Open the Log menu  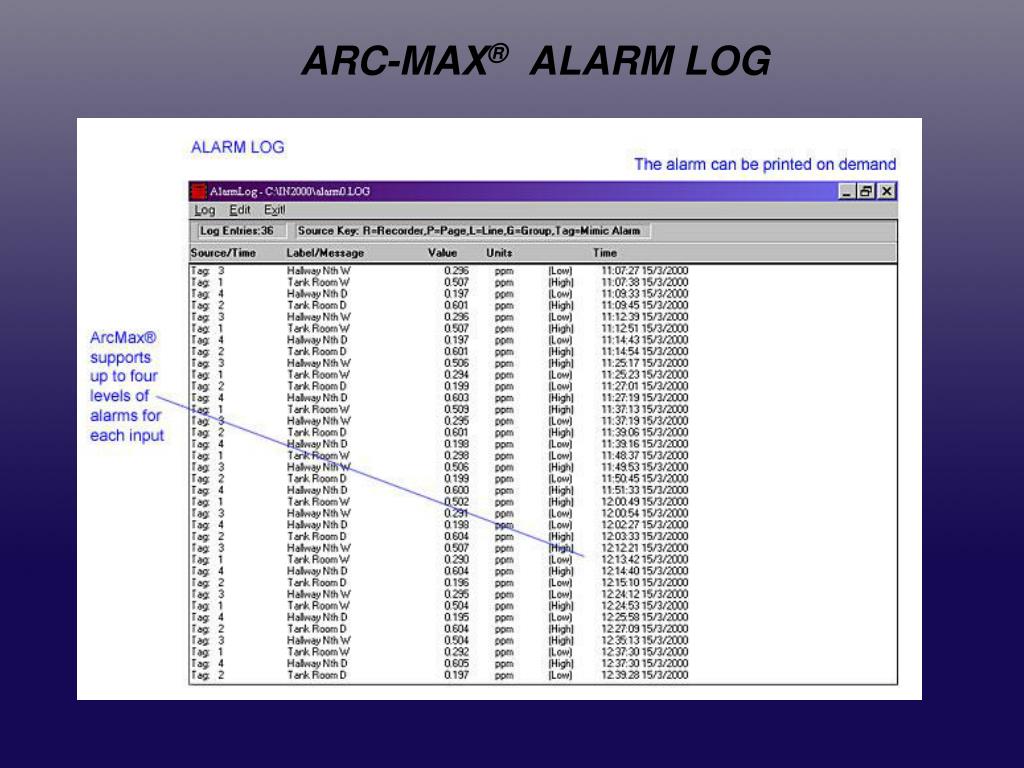pos(204,210)
